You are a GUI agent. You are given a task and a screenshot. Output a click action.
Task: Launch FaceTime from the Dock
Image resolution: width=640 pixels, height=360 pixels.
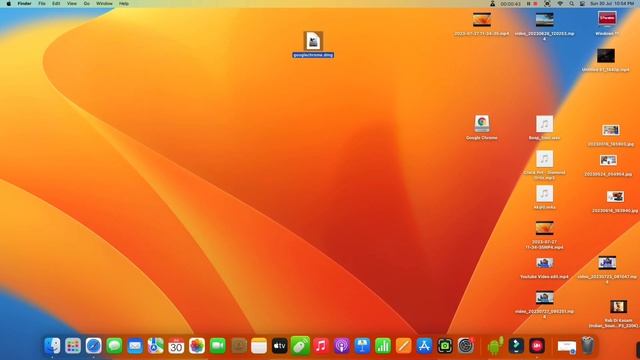[x=218, y=346]
